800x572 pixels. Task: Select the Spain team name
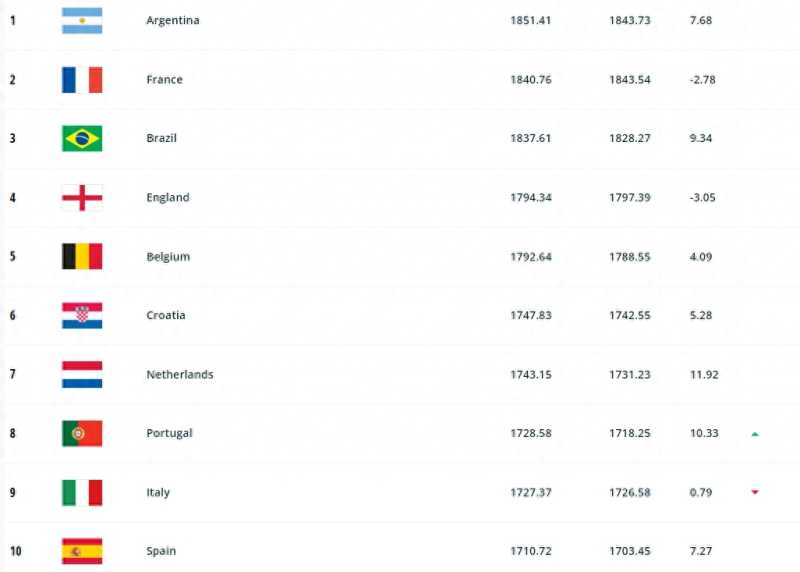[161, 552]
